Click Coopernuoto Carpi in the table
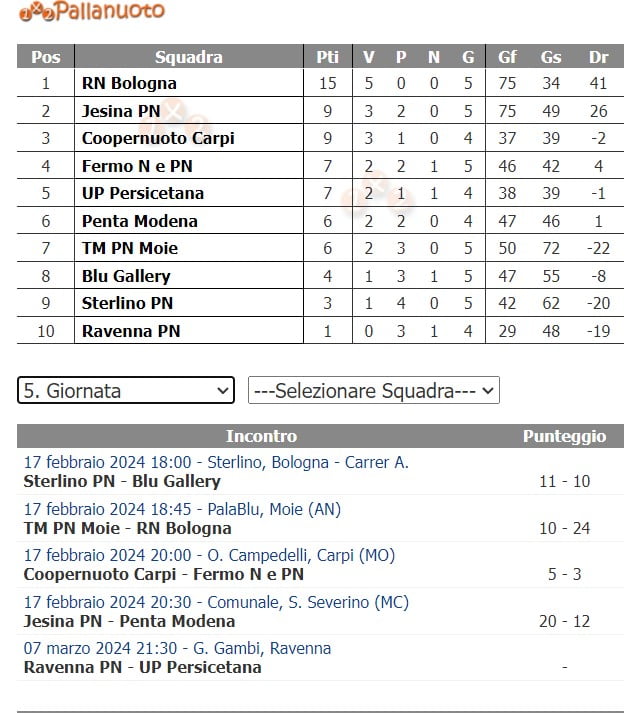Viewport: 637px width, 713px height. click(x=158, y=138)
